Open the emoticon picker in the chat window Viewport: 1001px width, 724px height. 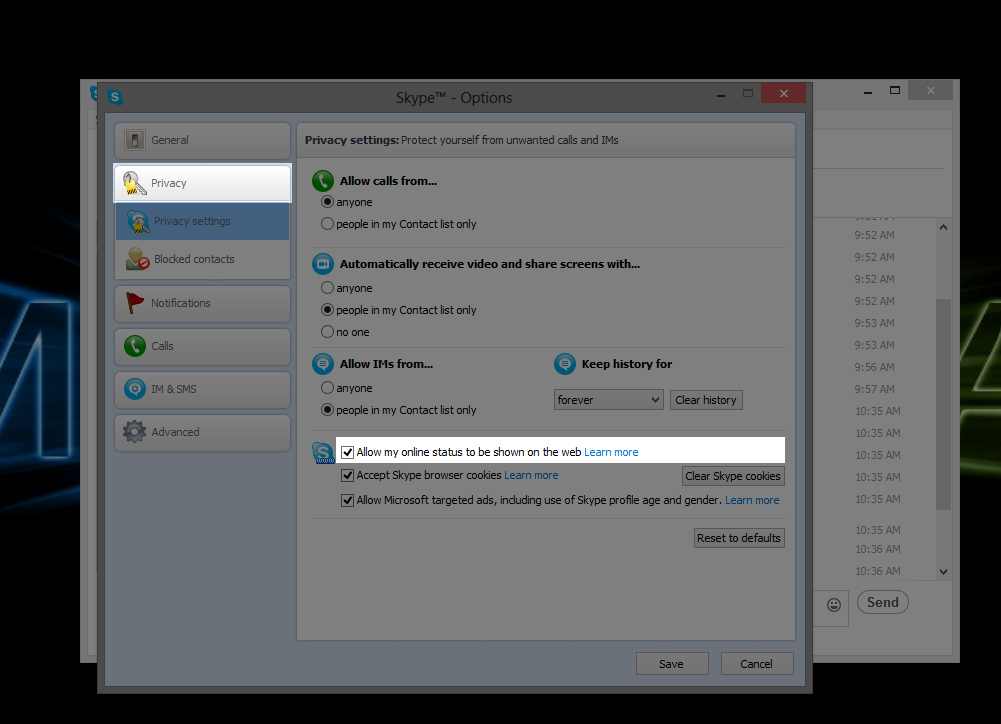(x=834, y=605)
